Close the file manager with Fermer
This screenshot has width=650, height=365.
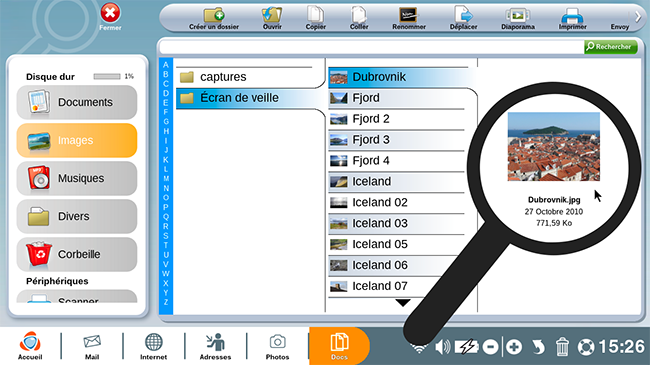(110, 17)
